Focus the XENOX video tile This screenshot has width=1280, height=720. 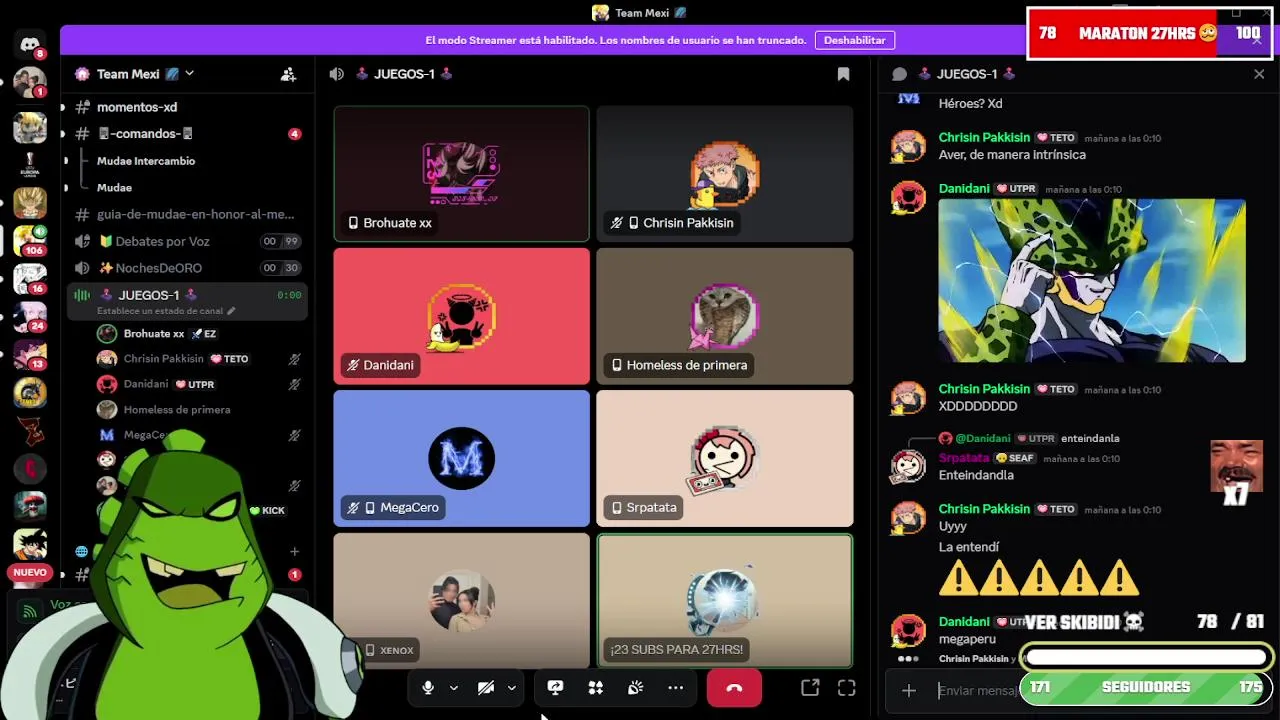pyautogui.click(x=462, y=600)
